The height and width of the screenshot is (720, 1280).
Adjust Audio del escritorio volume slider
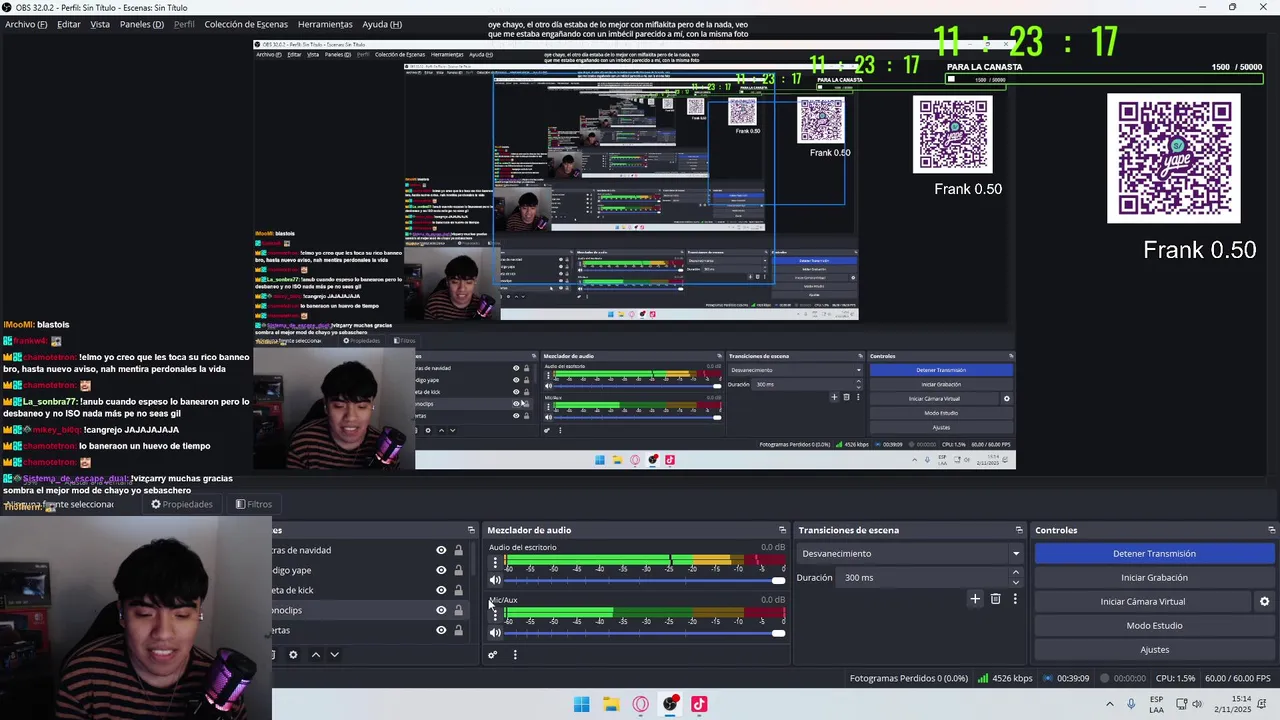pyautogui.click(x=645, y=580)
